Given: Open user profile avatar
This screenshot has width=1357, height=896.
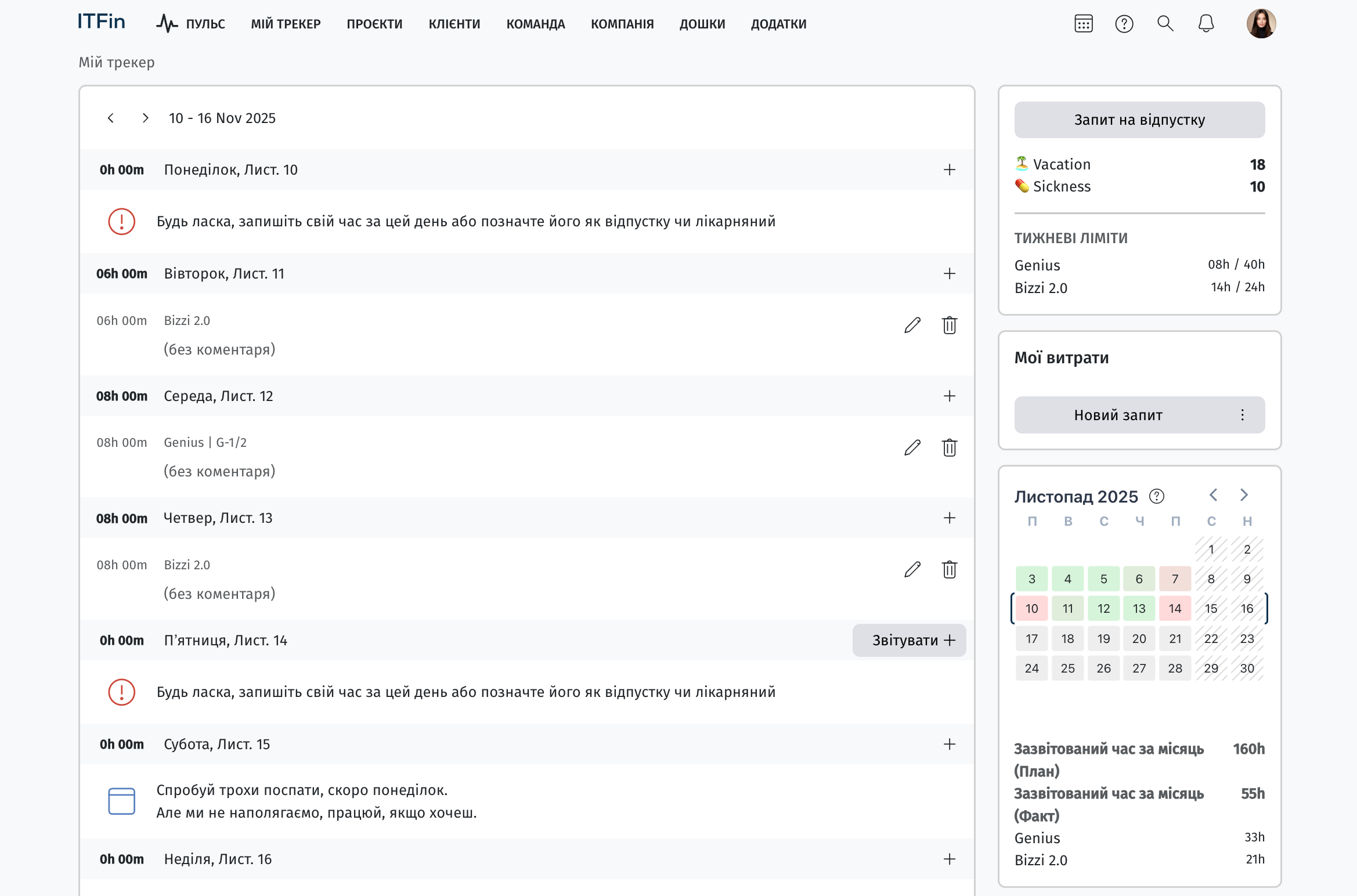Looking at the screenshot, I should [1261, 24].
